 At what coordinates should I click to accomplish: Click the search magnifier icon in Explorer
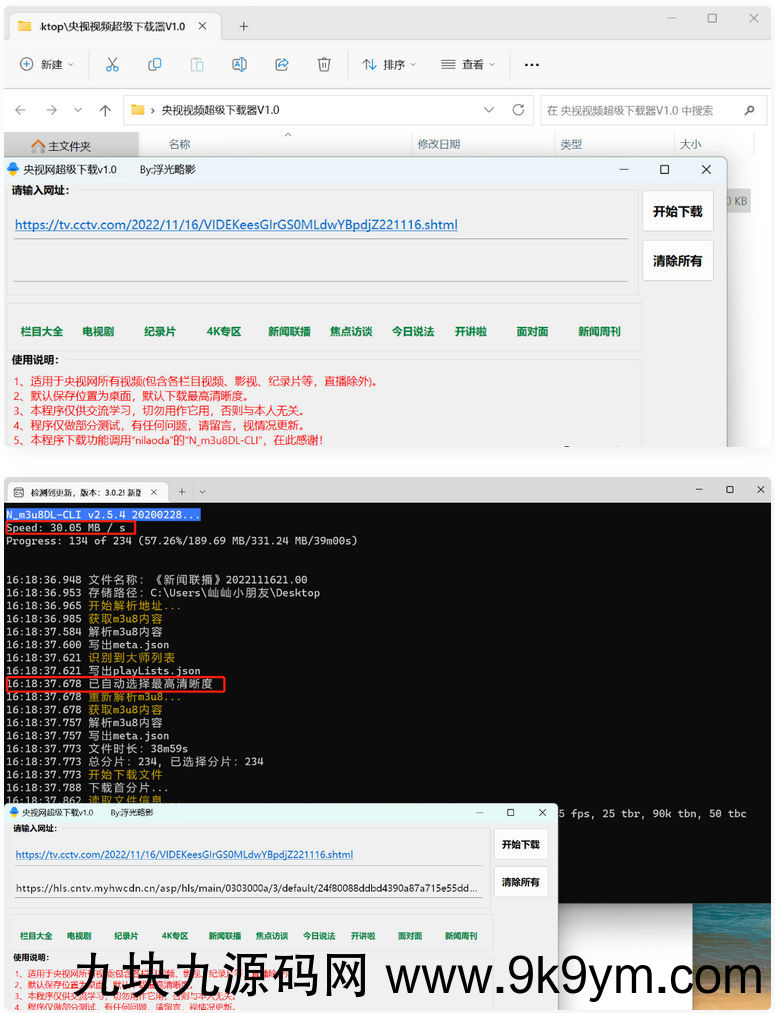749,110
